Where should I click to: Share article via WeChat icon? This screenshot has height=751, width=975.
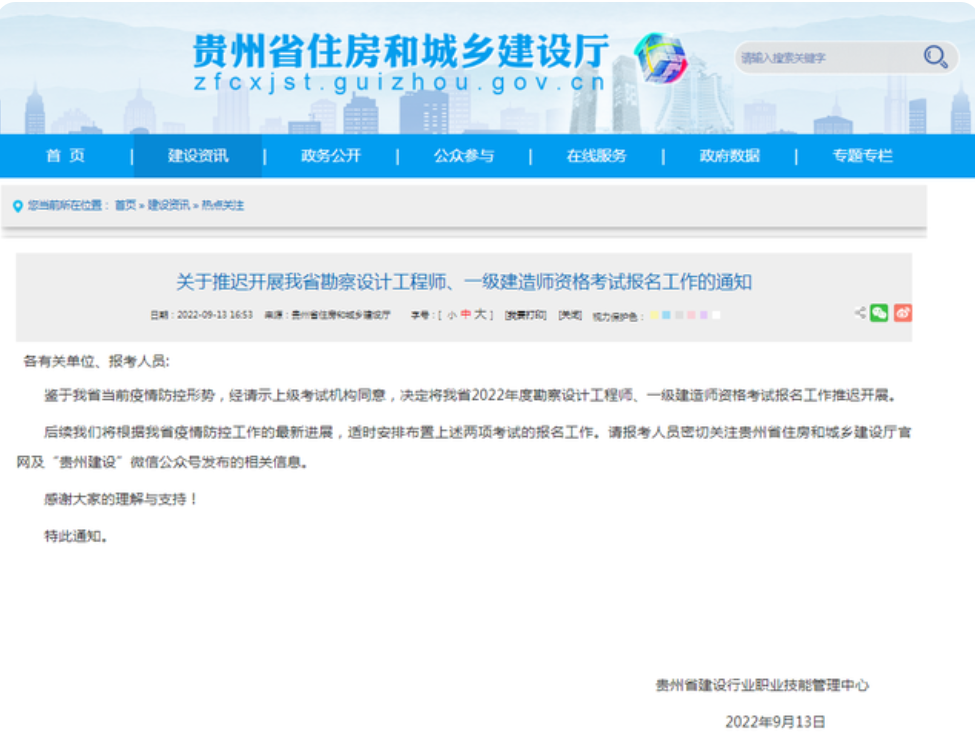click(x=879, y=313)
